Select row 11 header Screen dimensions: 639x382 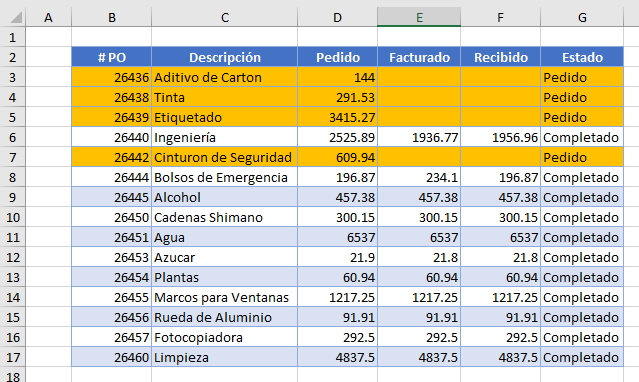click(x=13, y=237)
